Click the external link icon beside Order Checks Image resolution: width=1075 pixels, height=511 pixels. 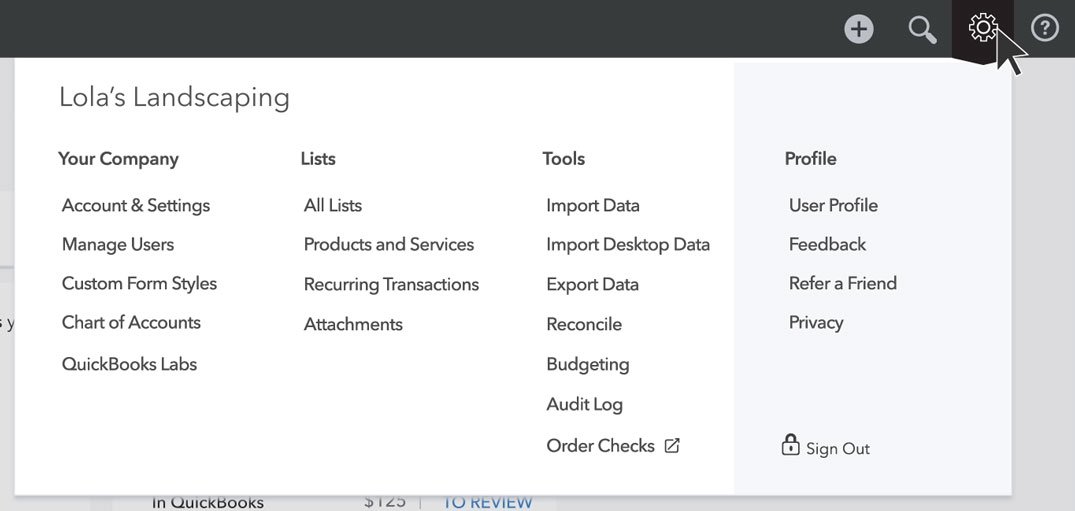pos(673,446)
